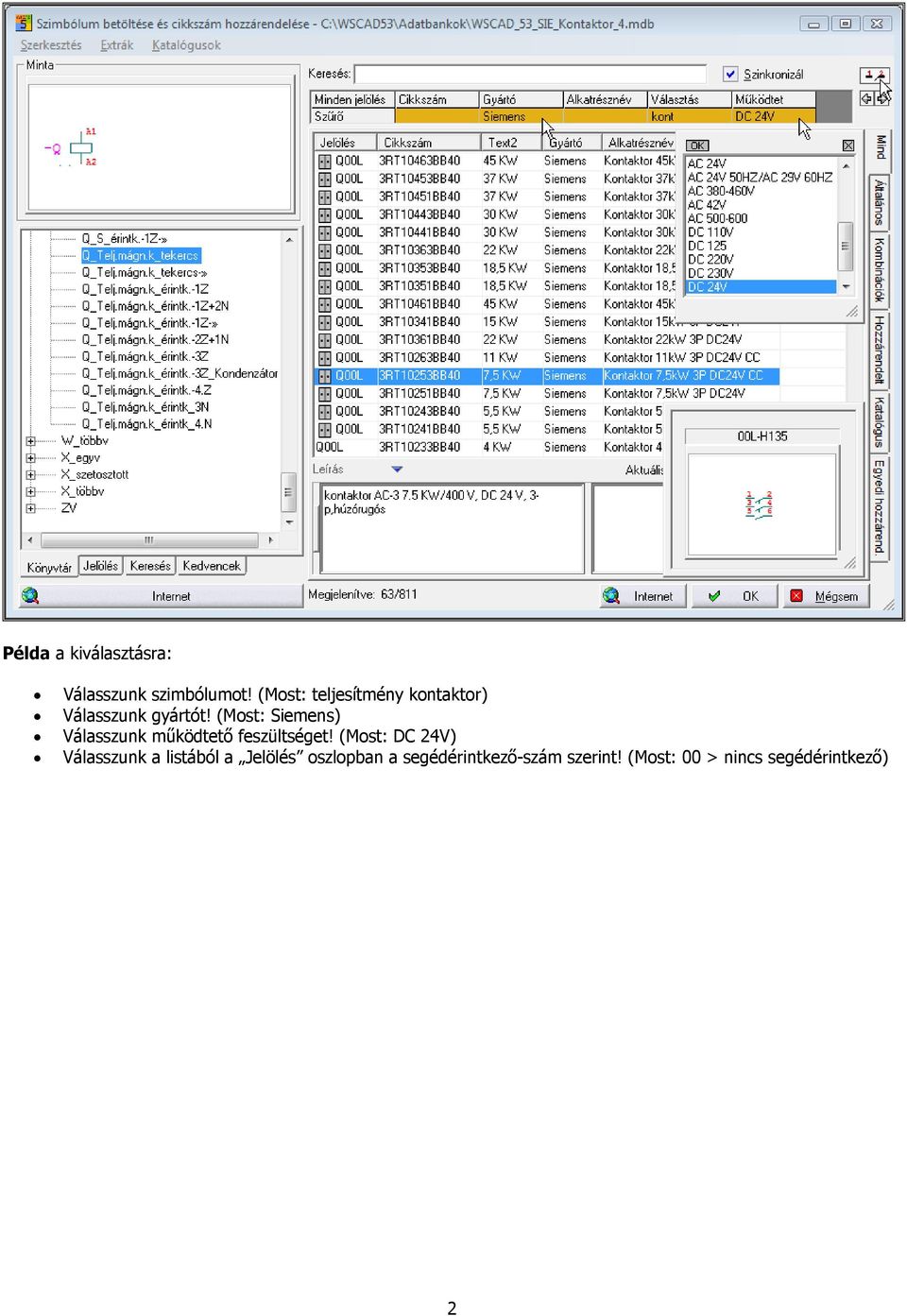This screenshot has width=907, height=1316.
Task: Click horizontal scrollbar thumb of library tree
Action: (149, 540)
